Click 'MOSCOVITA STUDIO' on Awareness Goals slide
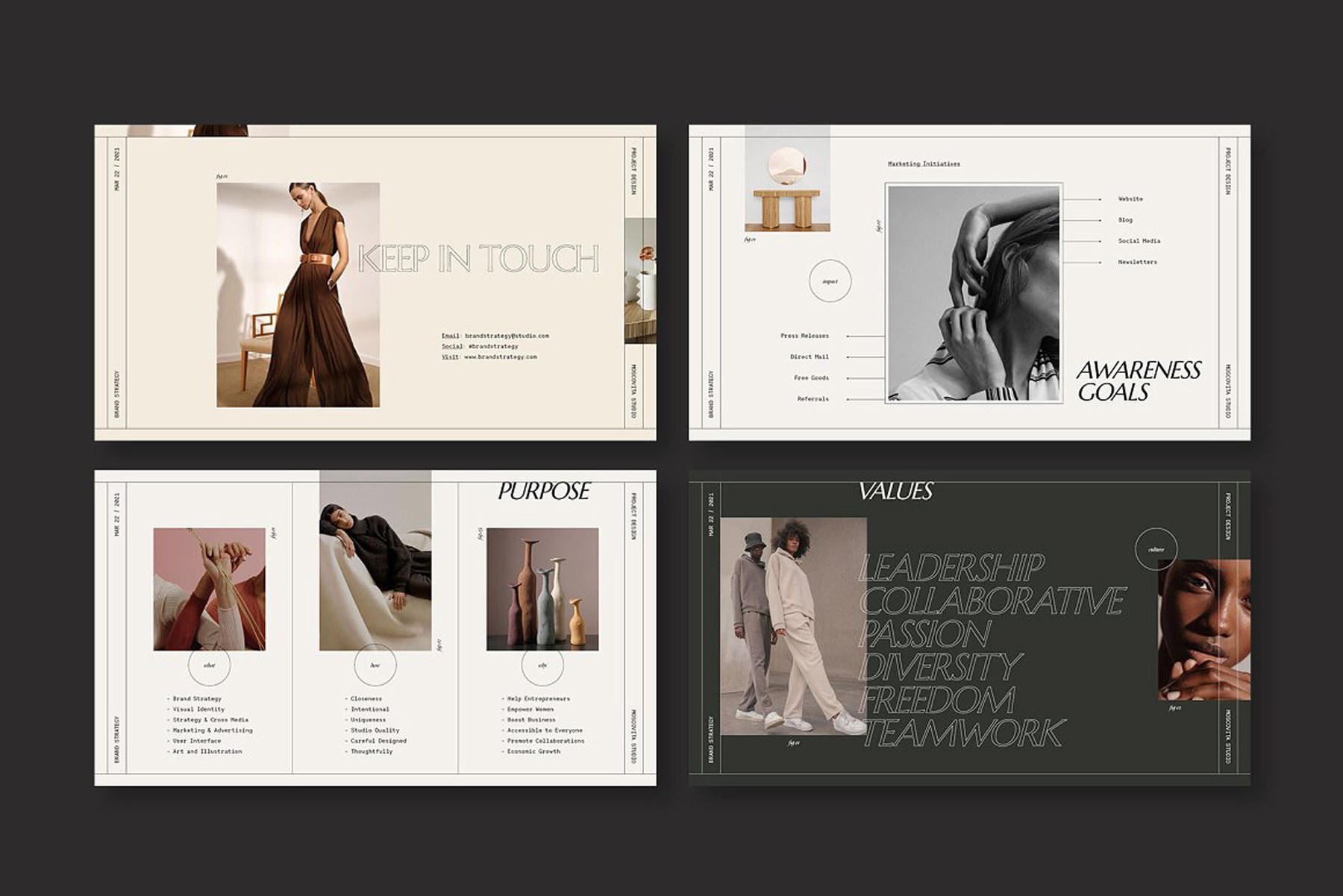 1229,390
